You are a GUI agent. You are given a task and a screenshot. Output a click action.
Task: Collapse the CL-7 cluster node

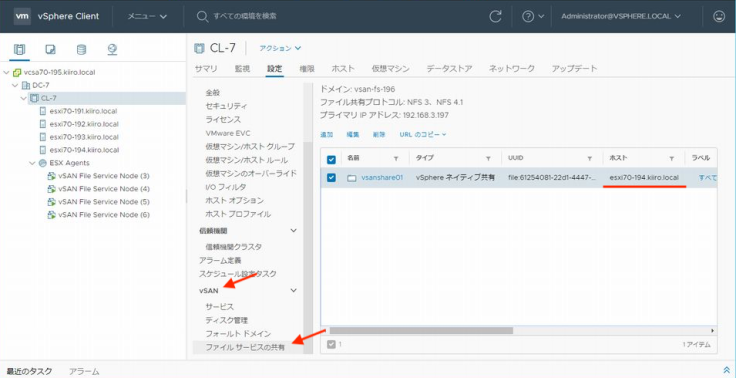point(23,98)
